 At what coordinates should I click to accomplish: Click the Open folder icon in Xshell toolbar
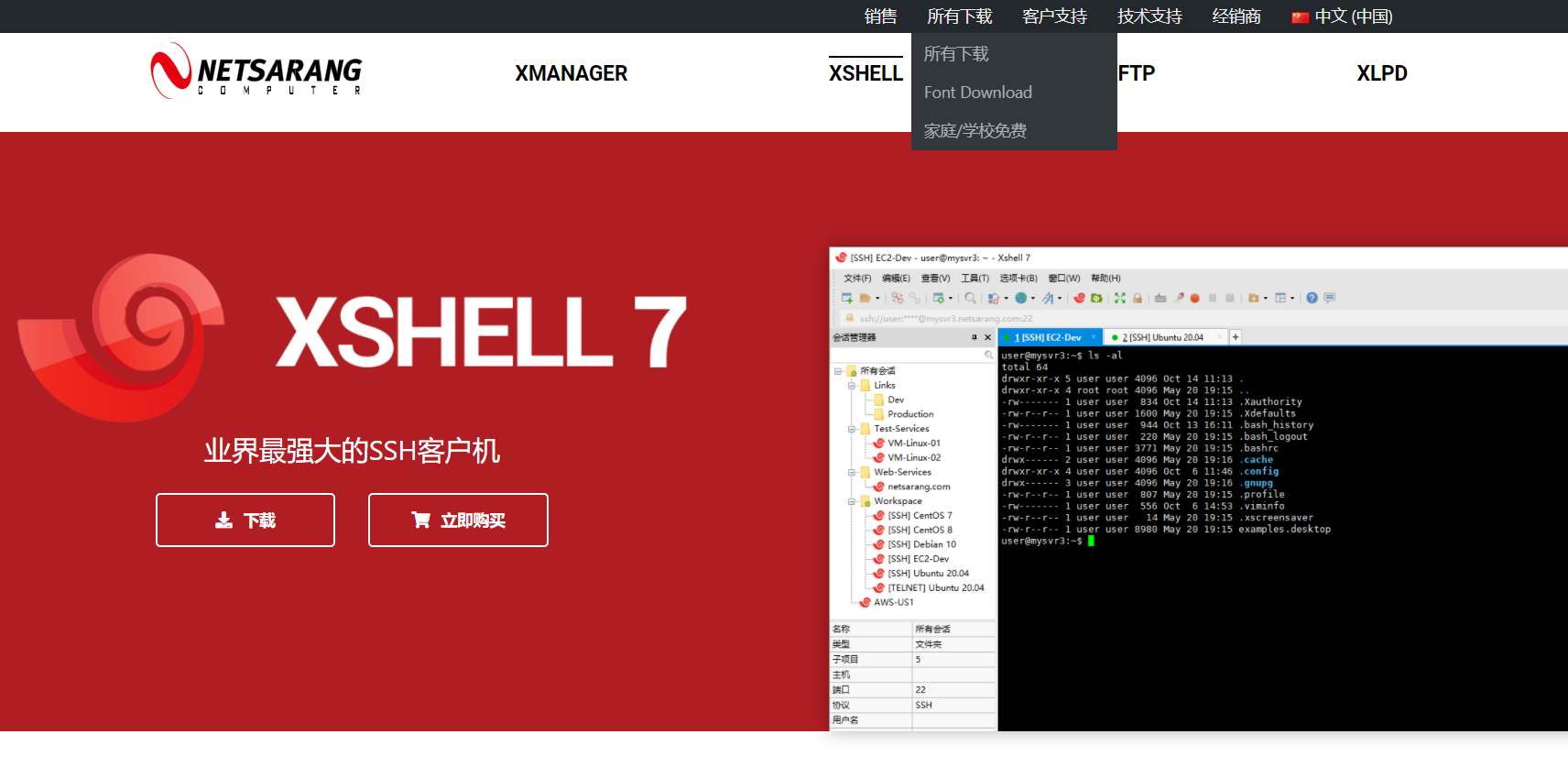(865, 298)
